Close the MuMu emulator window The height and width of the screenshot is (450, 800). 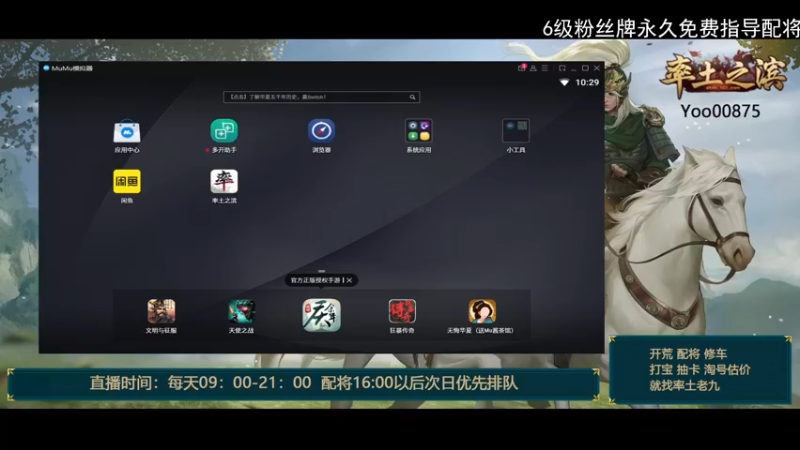(596, 68)
